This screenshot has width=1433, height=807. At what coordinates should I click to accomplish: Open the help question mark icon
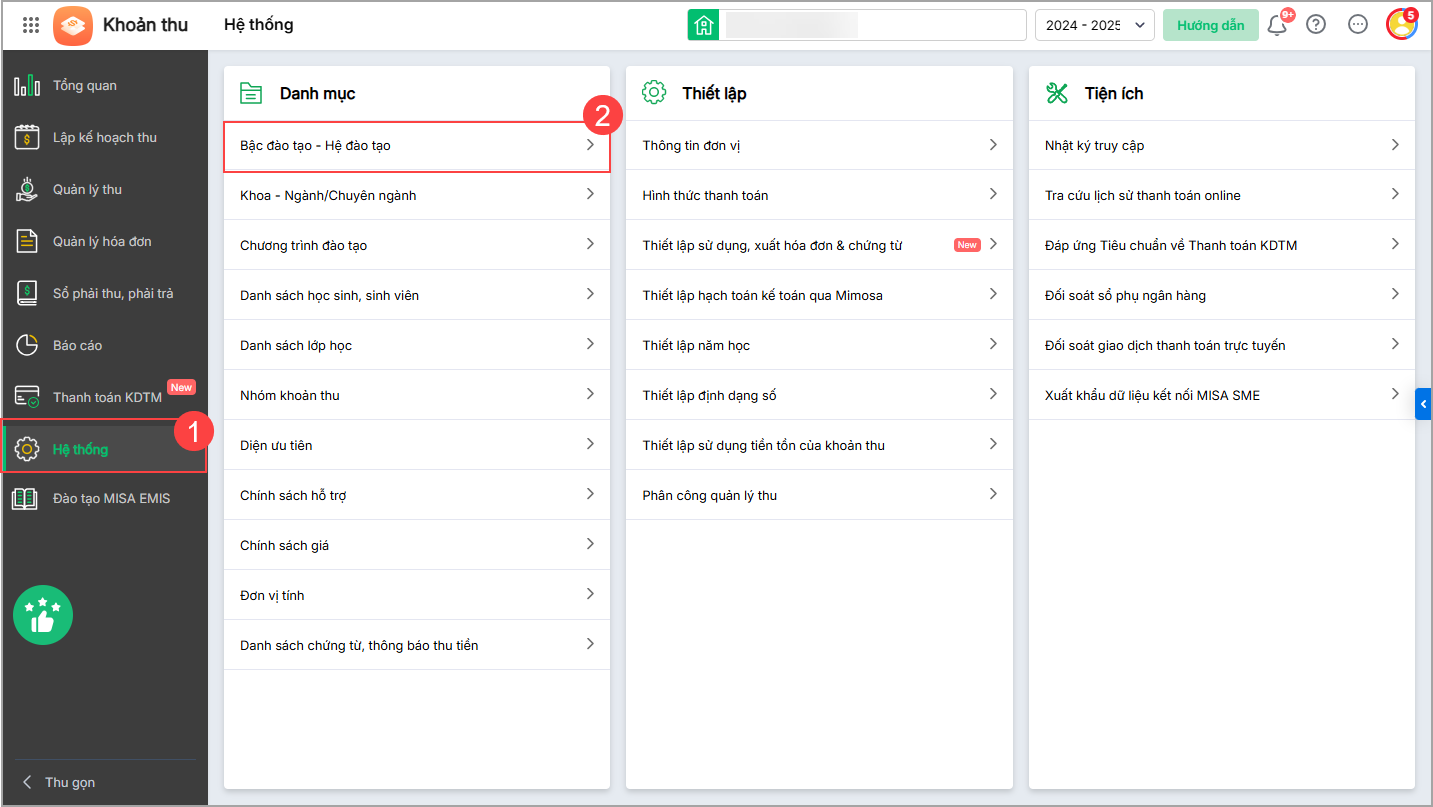click(x=1316, y=25)
